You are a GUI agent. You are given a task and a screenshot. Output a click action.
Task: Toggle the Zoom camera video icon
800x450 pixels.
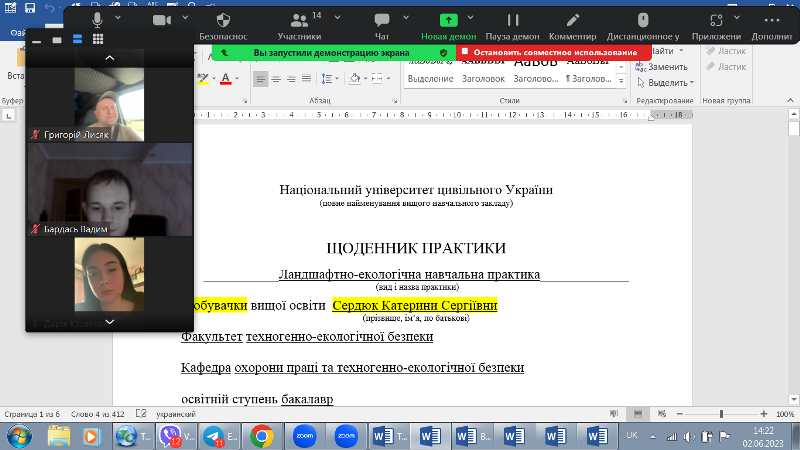(x=162, y=19)
